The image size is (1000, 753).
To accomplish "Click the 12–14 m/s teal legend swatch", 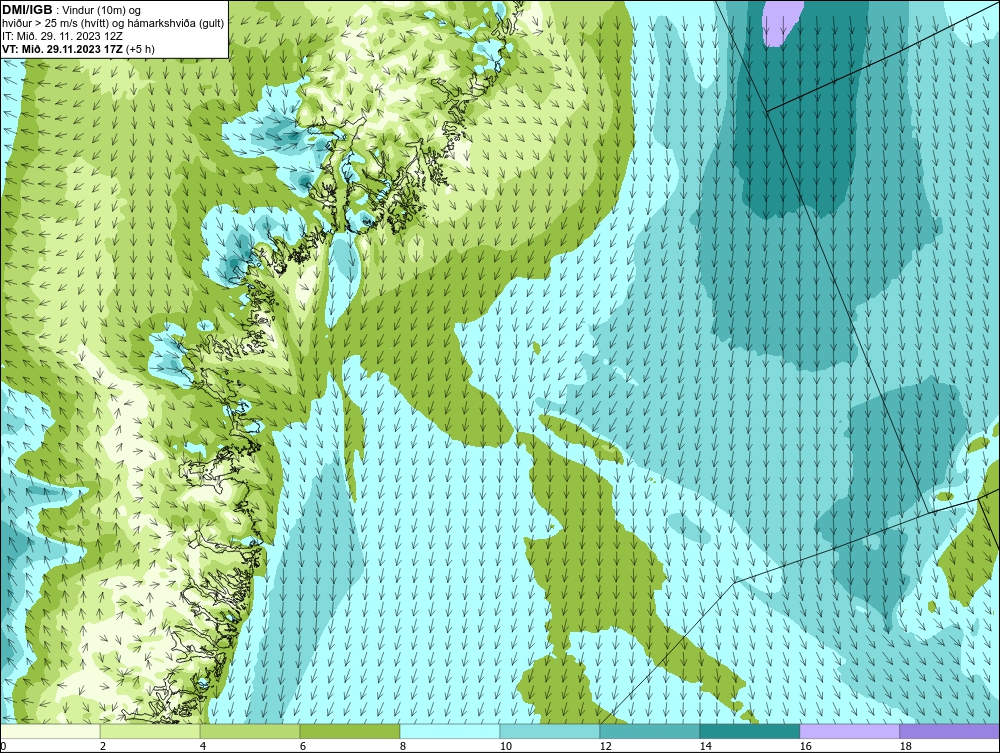I will (649, 732).
